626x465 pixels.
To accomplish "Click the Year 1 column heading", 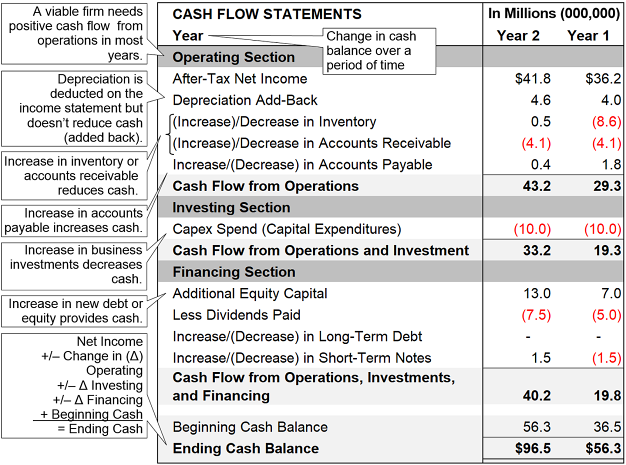I will click(588, 36).
